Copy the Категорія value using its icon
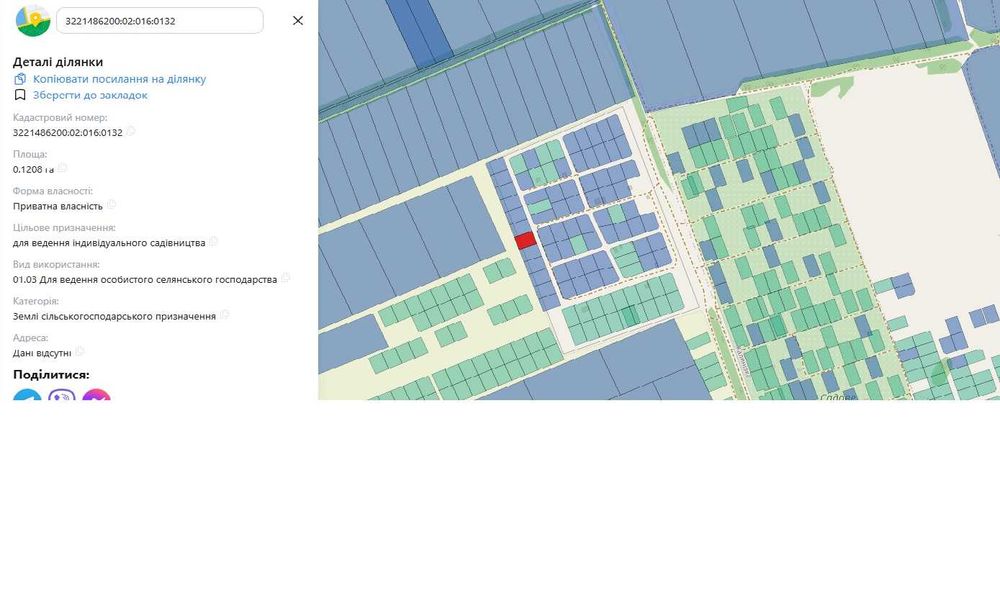This screenshot has width=1000, height=606. click(x=224, y=315)
